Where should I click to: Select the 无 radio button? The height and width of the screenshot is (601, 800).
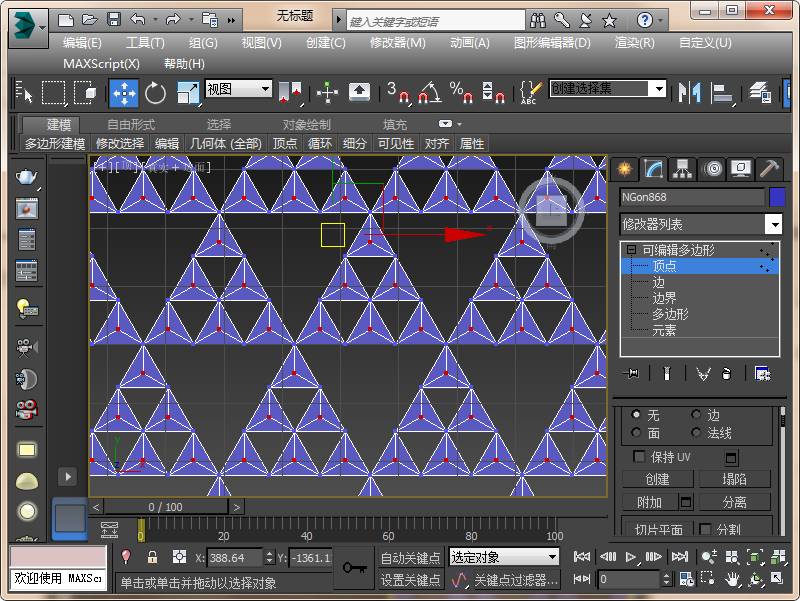[x=636, y=414]
